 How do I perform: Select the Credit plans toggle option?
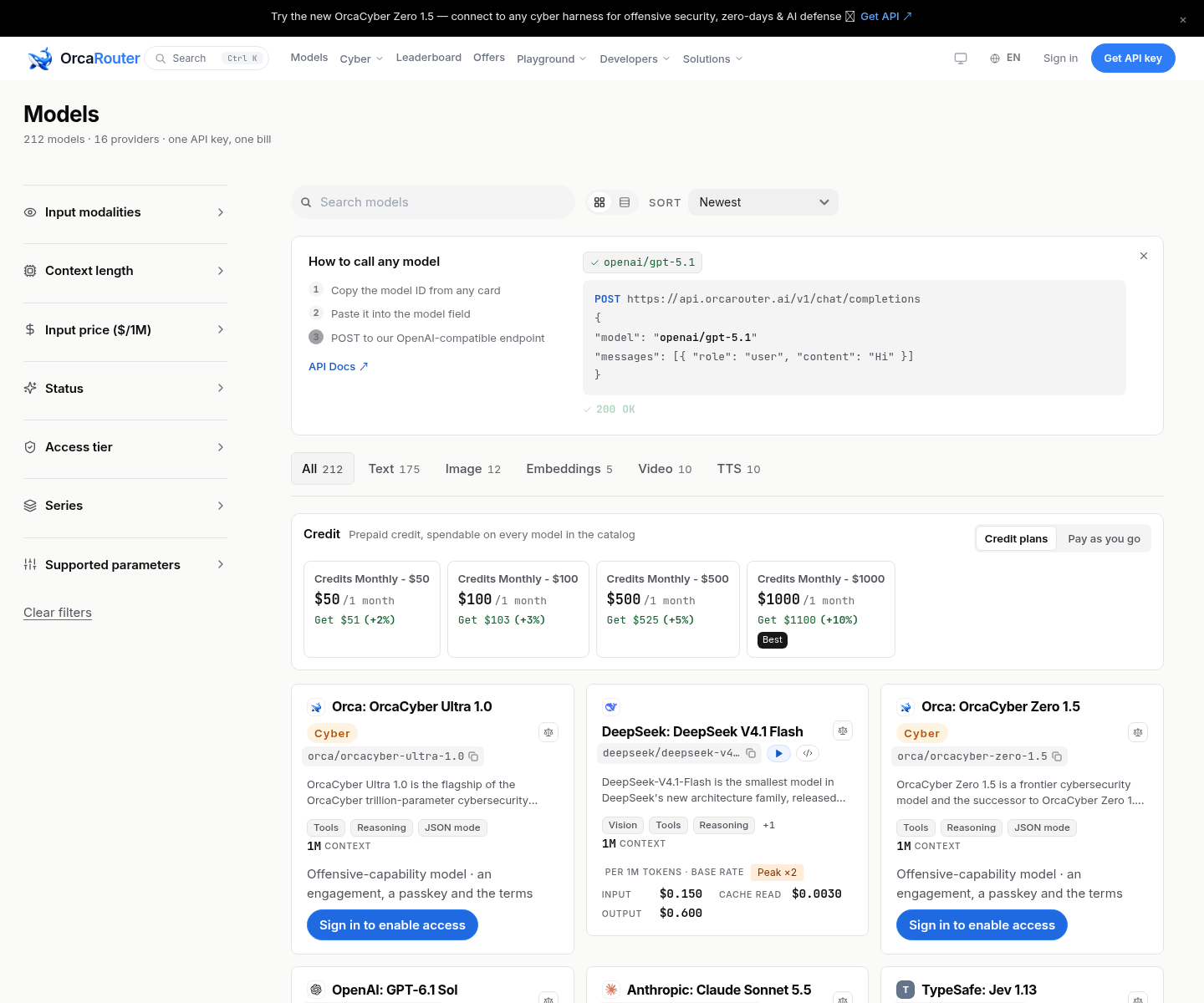click(1016, 539)
